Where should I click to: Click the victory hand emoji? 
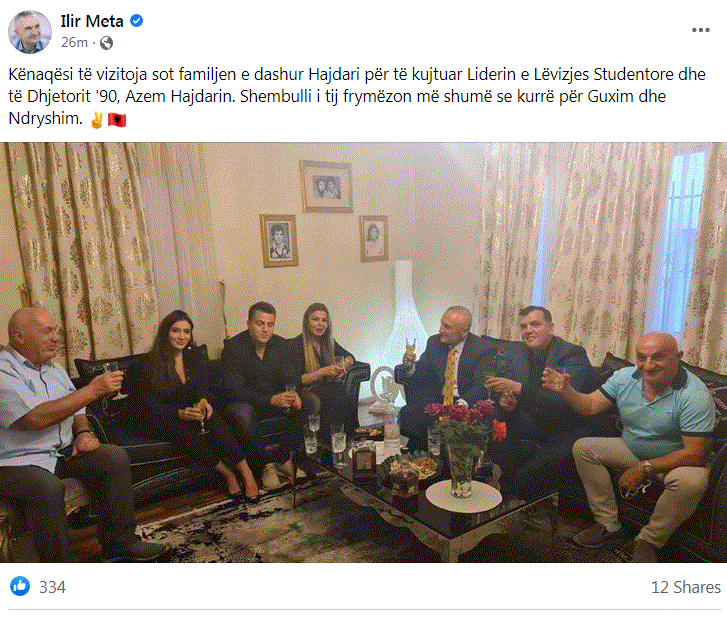click(x=97, y=120)
